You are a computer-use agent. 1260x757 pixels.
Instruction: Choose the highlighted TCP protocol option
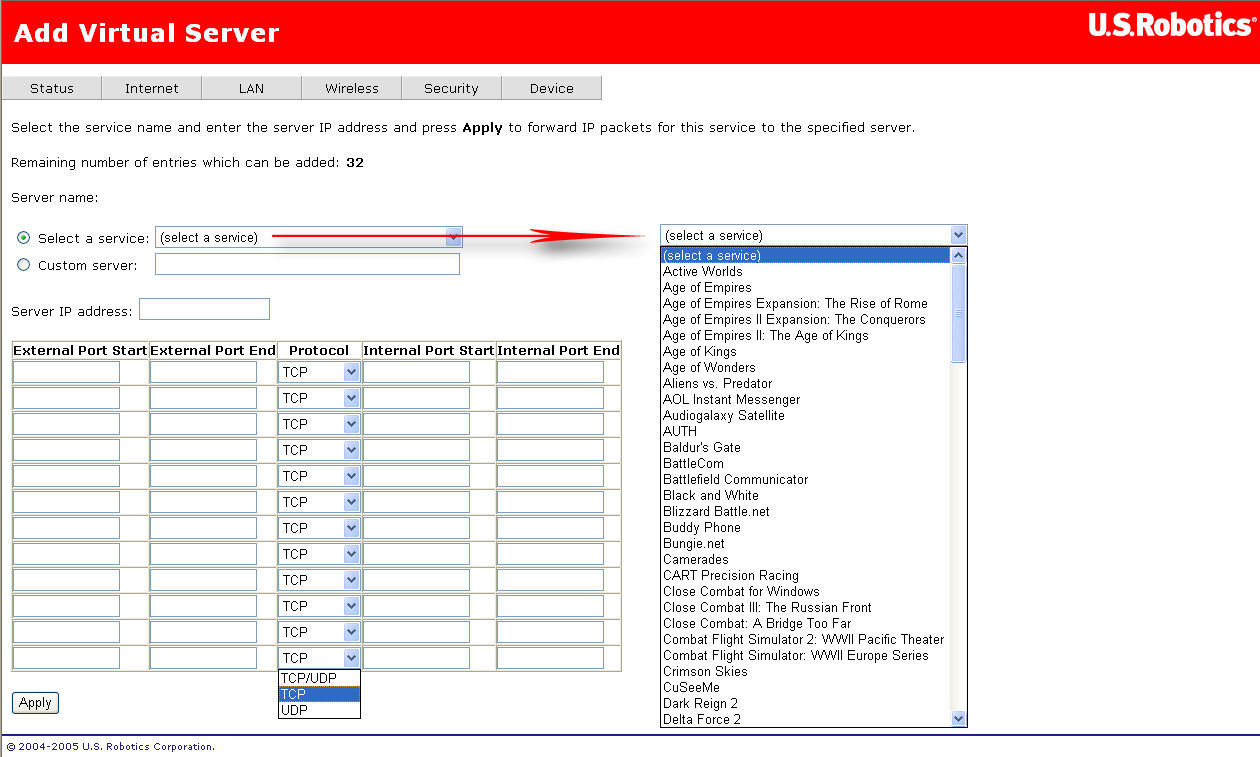(x=319, y=694)
